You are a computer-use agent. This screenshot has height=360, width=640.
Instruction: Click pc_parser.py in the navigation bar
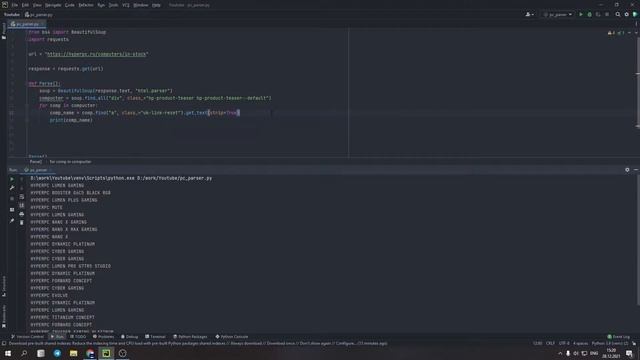39,15
